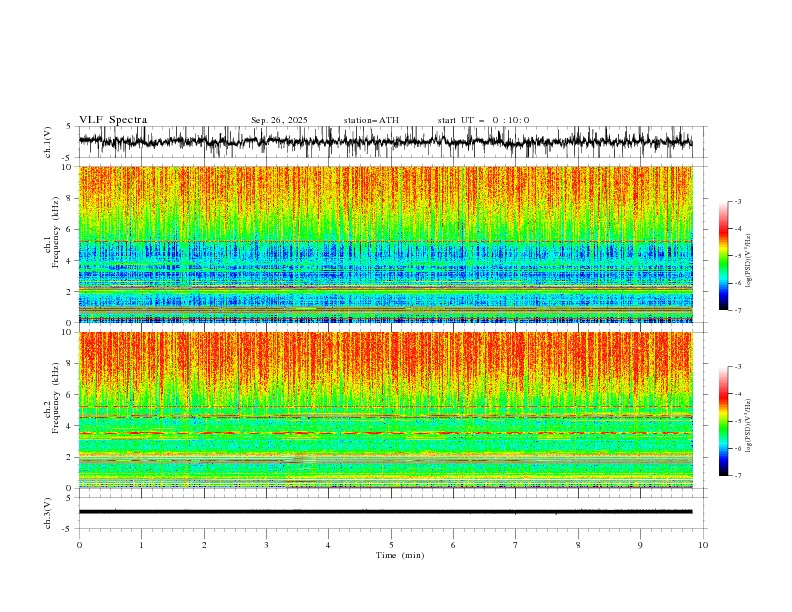Click the '-3' value on the upper color bar
The image size is (792, 612).
pos(737,201)
